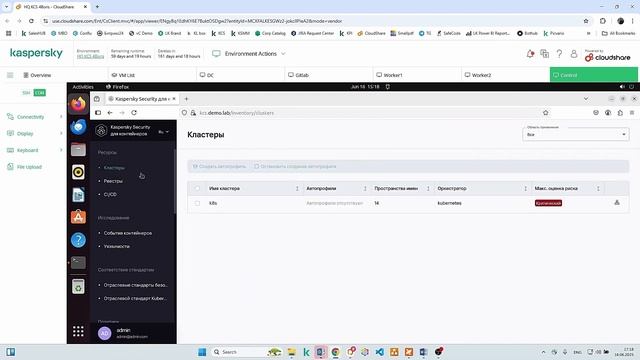Open CloudShare help question mark icon

[559, 53]
